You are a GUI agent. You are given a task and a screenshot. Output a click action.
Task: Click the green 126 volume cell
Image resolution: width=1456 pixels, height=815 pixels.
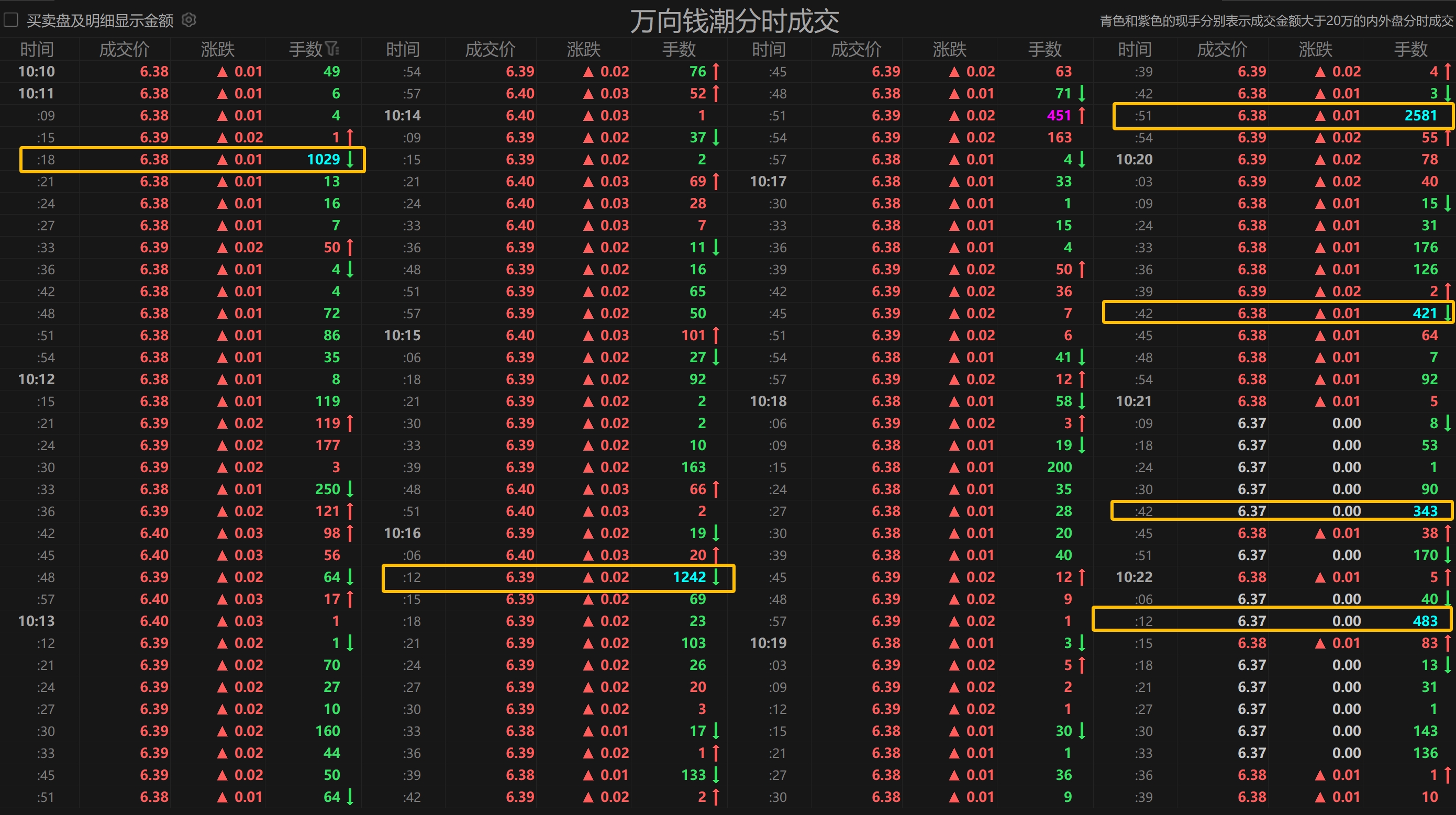1425,270
